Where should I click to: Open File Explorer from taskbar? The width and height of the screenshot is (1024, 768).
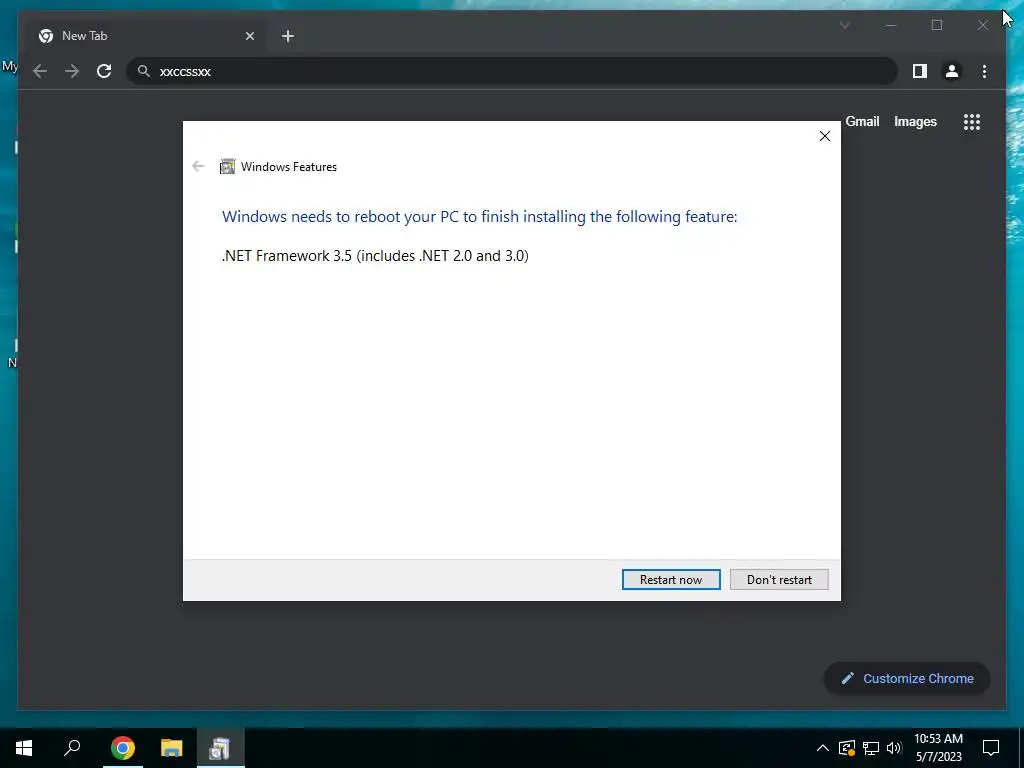pos(172,748)
